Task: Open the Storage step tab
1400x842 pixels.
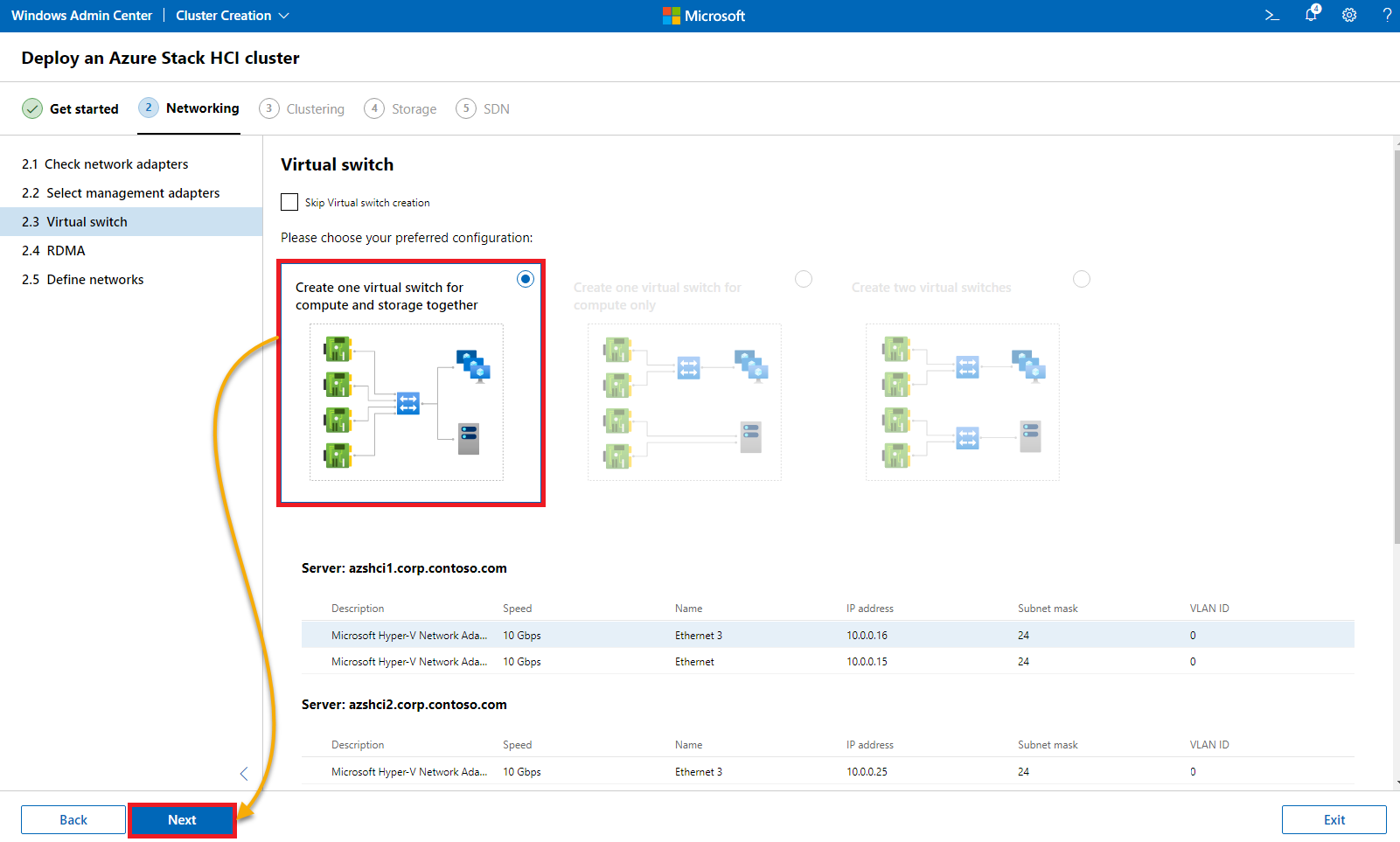Action: (x=400, y=108)
